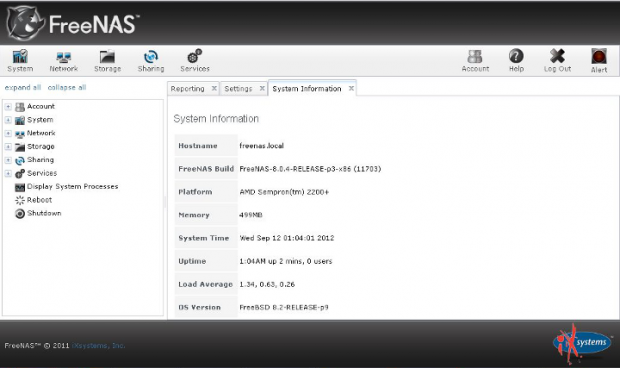Click the Load Average values
Image resolution: width=620 pixels, height=368 pixels.
(x=267, y=284)
